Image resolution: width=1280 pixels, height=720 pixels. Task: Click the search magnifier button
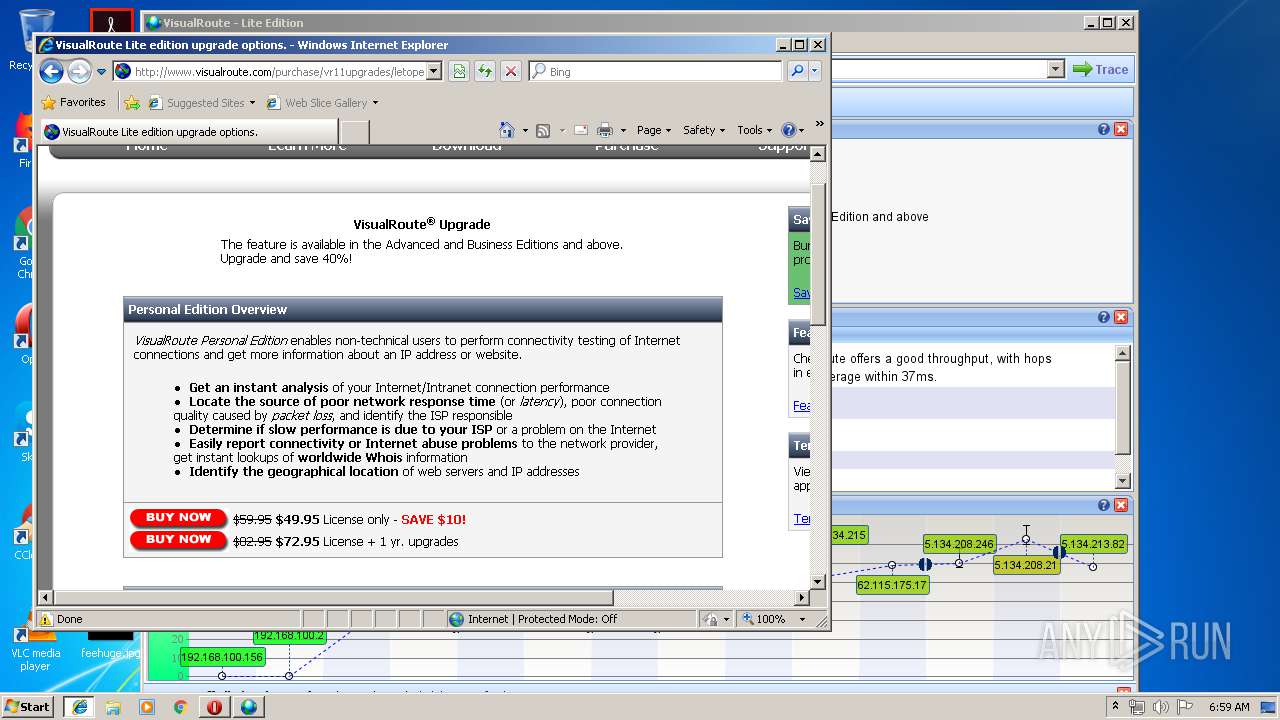click(797, 71)
